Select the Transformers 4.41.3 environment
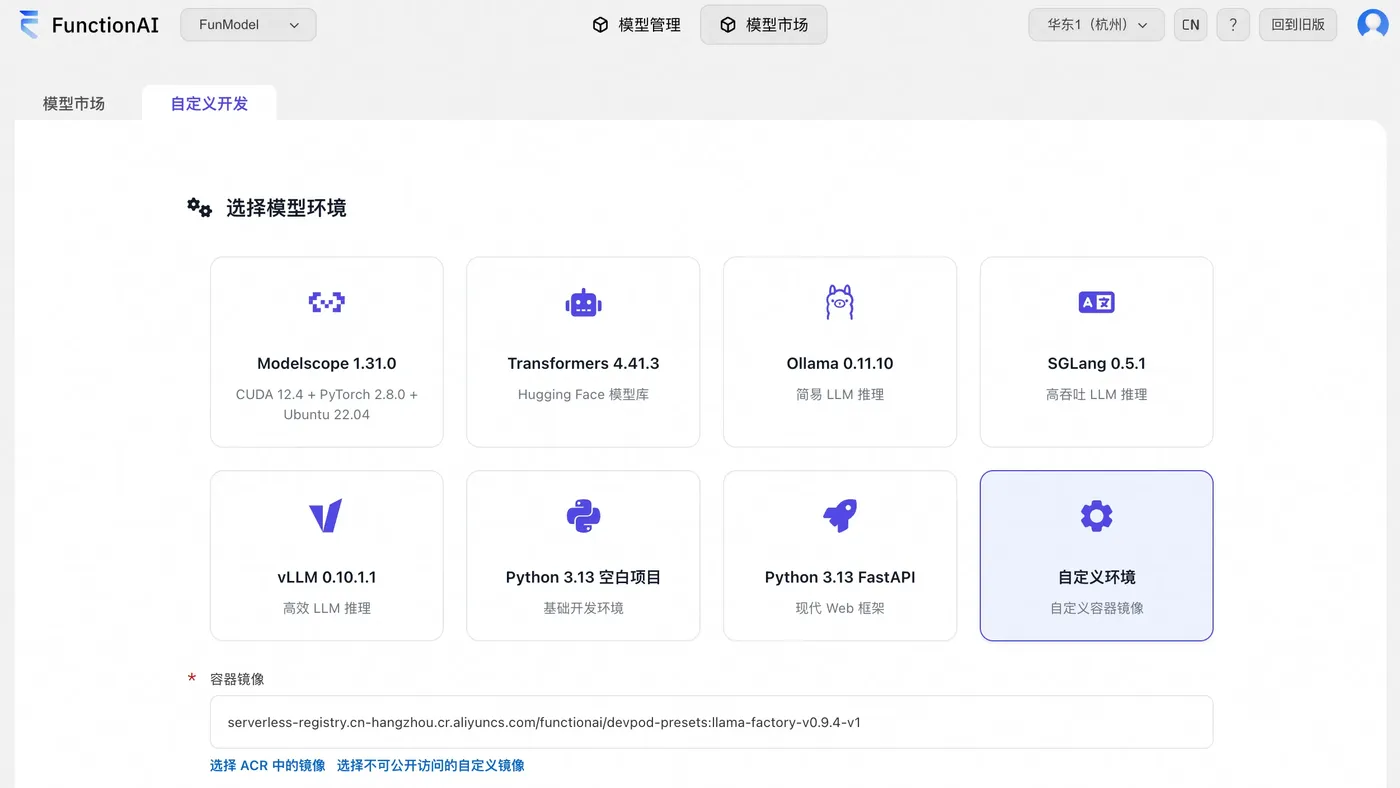 [x=583, y=352]
